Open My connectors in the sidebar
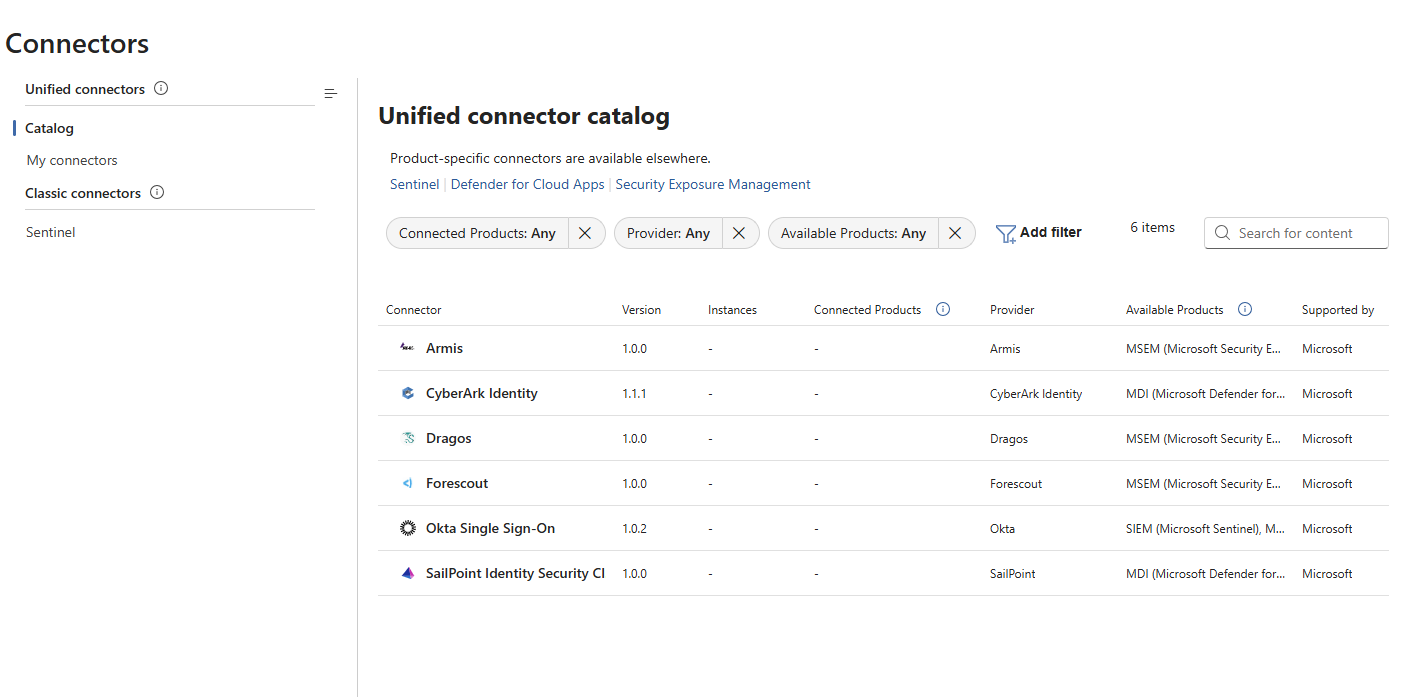The height and width of the screenshot is (697, 1417). pos(72,160)
